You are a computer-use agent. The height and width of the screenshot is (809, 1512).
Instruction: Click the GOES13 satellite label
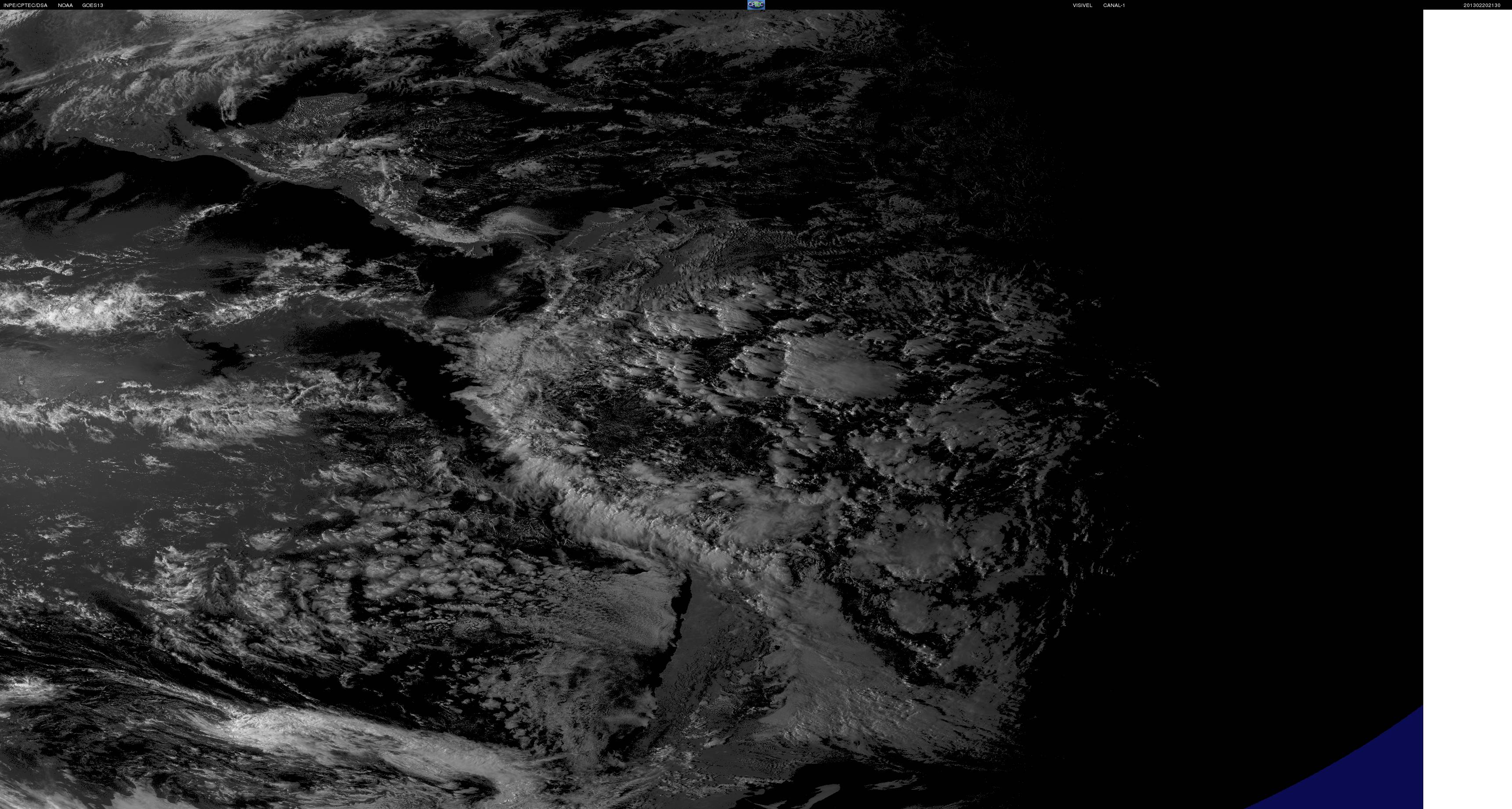point(93,5)
